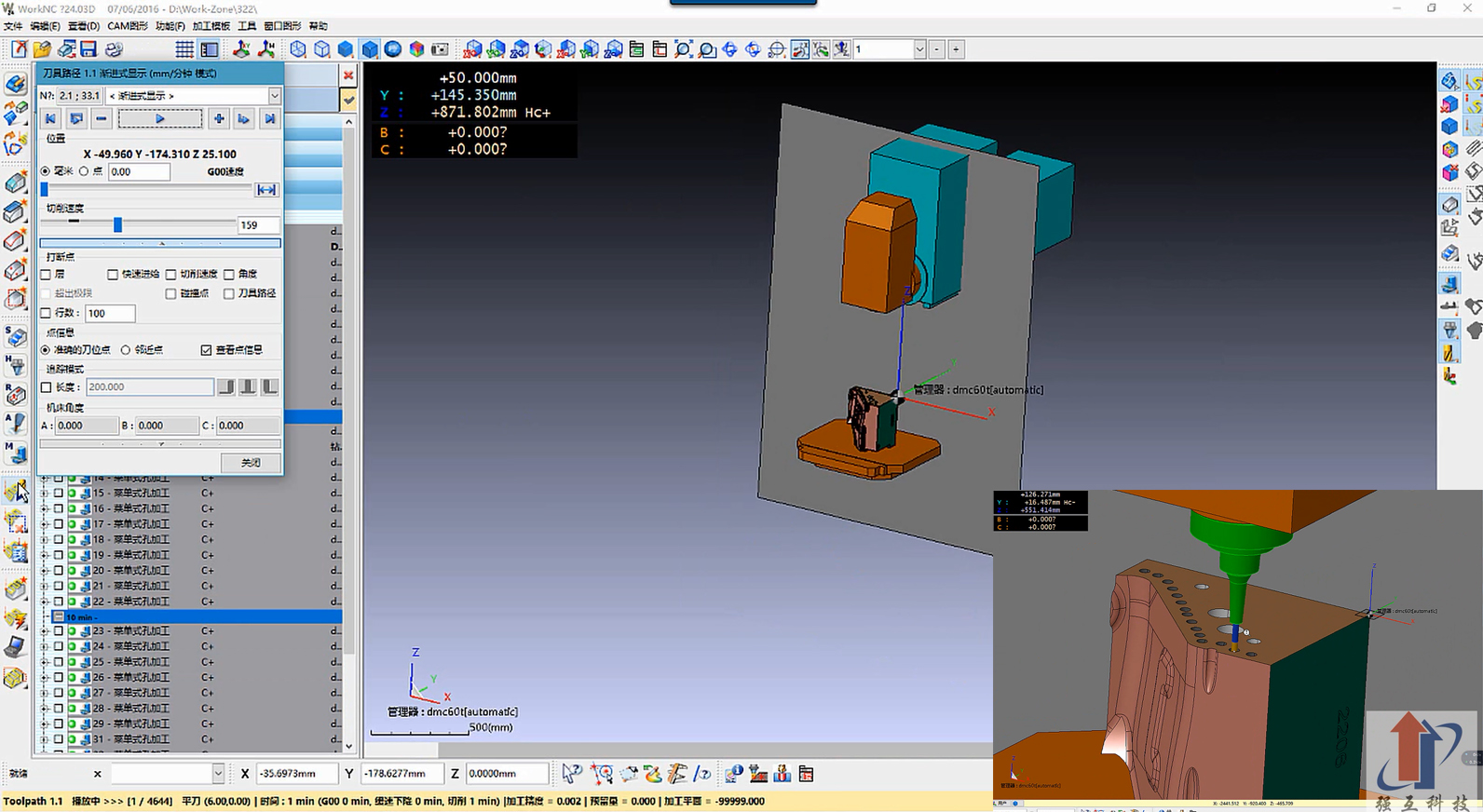Click the multicolor cube icon

coord(416,49)
